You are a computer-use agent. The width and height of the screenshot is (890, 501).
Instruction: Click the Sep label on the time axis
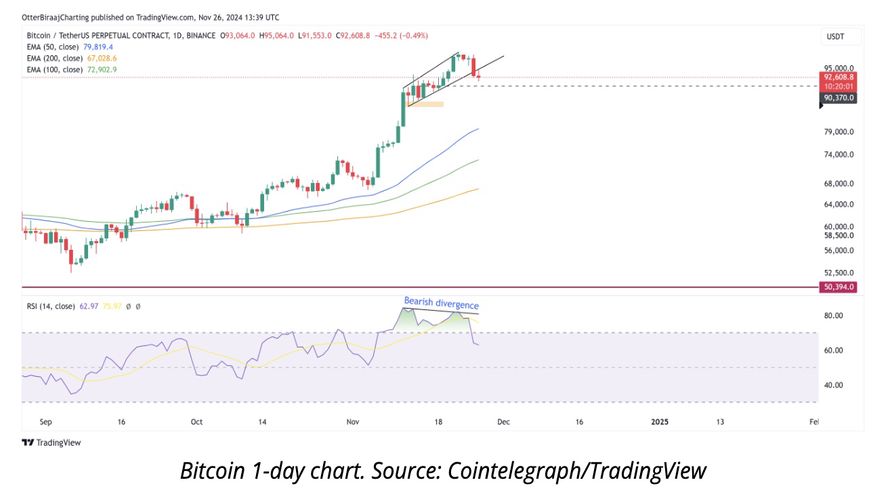46,422
